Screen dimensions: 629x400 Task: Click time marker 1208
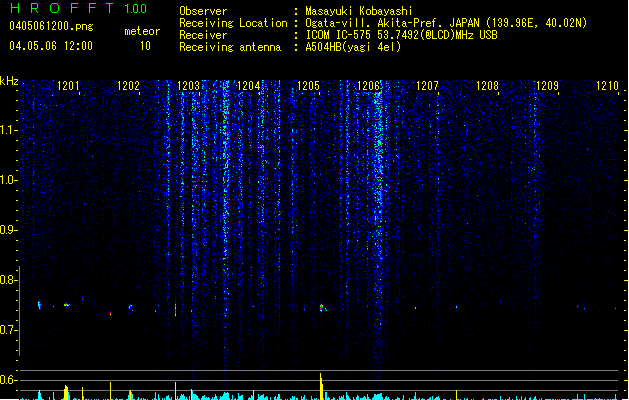[487, 86]
